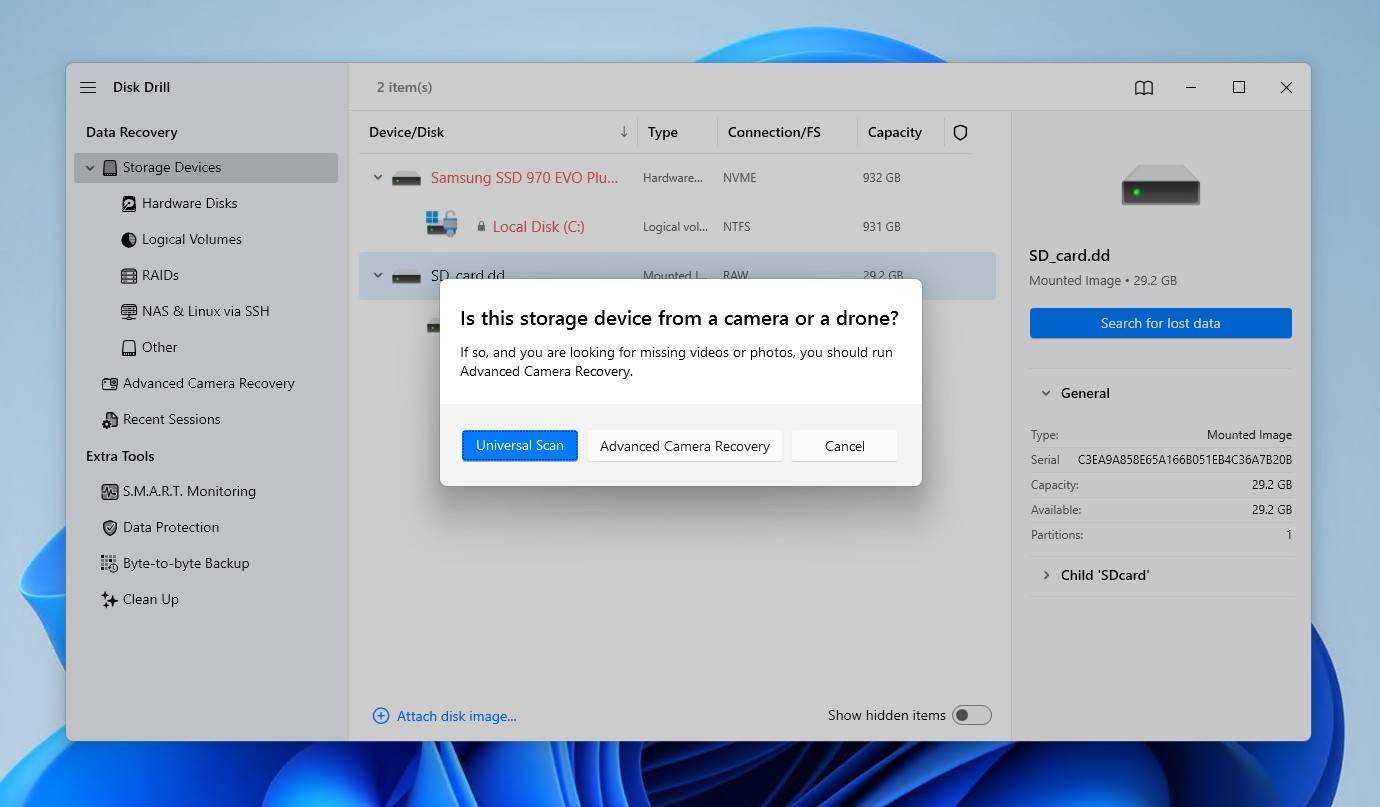Click the Advanced Camera Recovery sidebar icon
This screenshot has height=807, width=1380.
[x=110, y=384]
